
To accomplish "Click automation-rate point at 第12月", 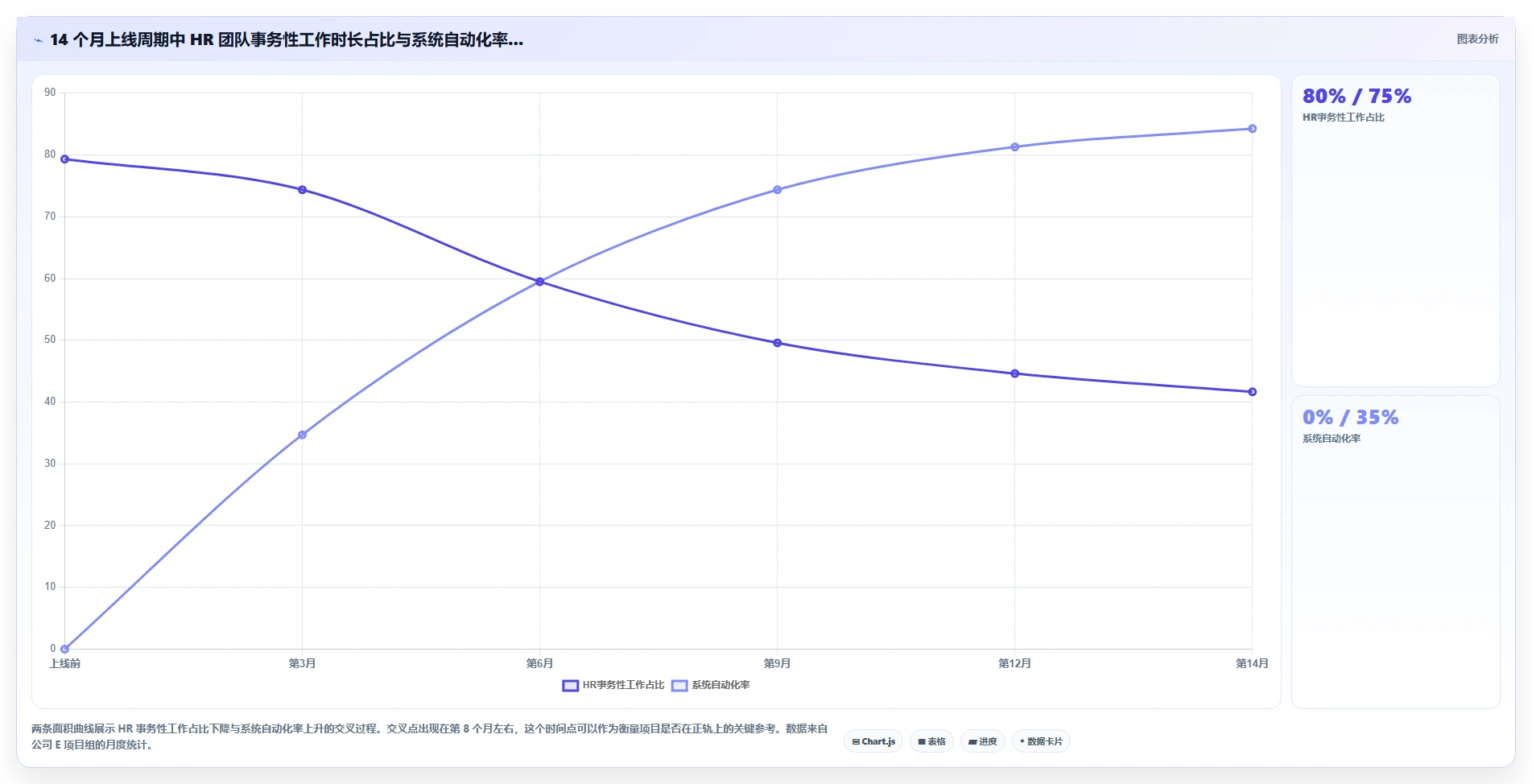I will pyautogui.click(x=1014, y=147).
